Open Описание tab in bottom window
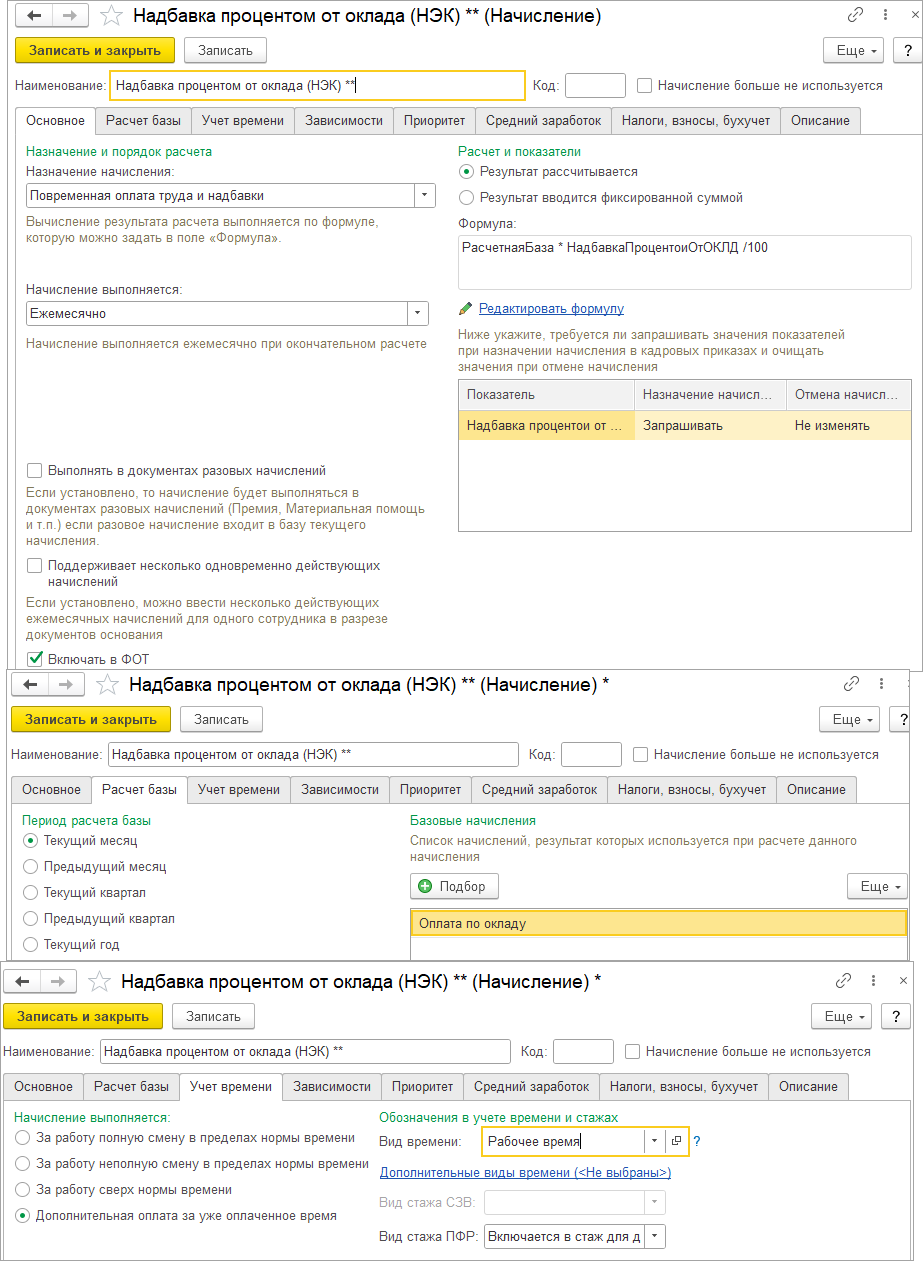 (808, 1086)
